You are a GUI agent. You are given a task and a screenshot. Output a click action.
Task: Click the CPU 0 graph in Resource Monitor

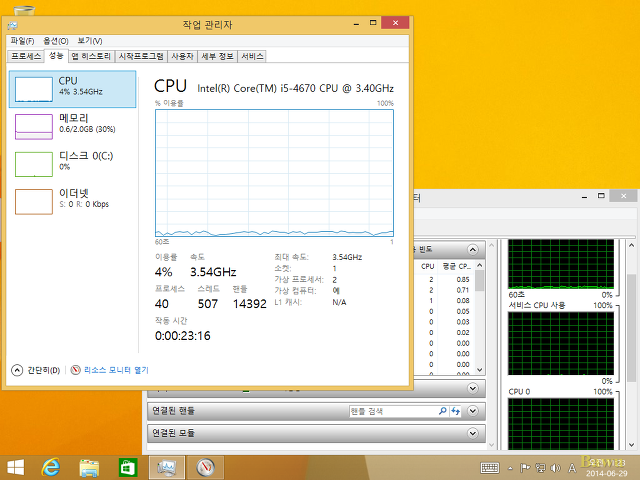[561, 424]
